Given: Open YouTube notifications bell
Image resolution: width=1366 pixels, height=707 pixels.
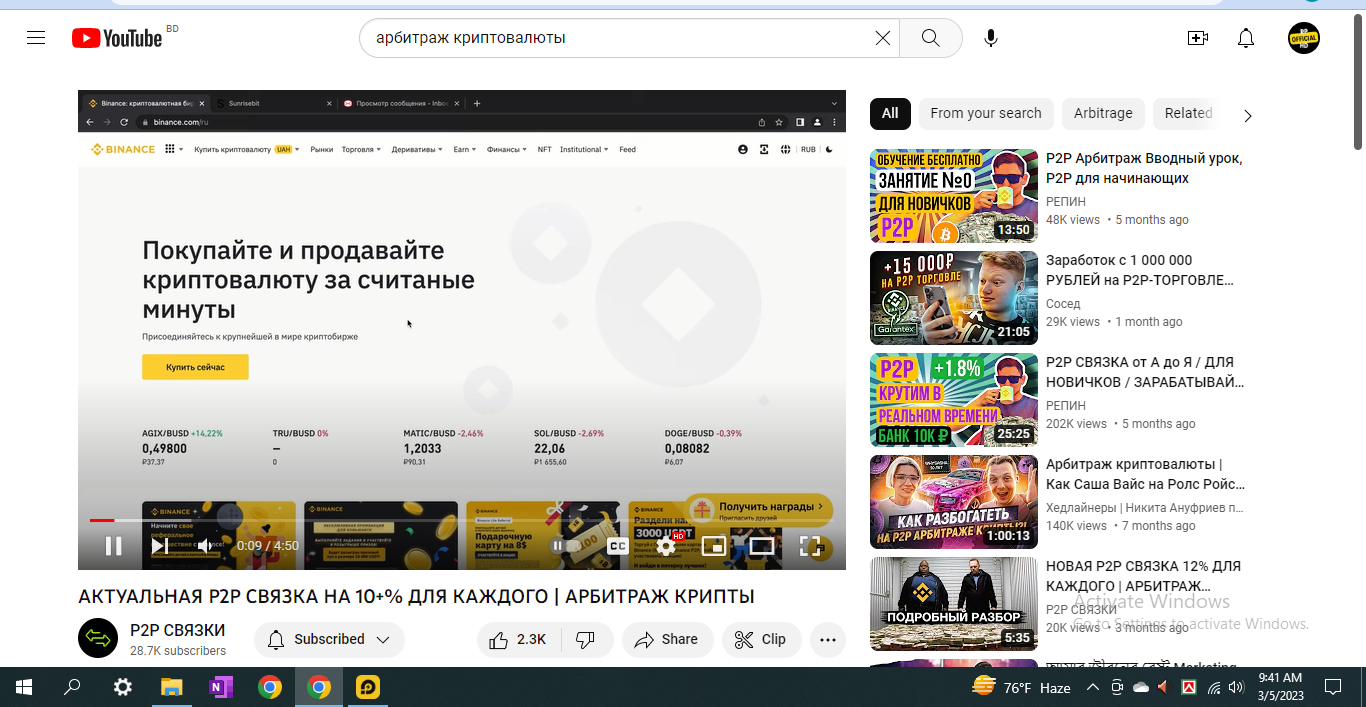Looking at the screenshot, I should click(x=1245, y=38).
